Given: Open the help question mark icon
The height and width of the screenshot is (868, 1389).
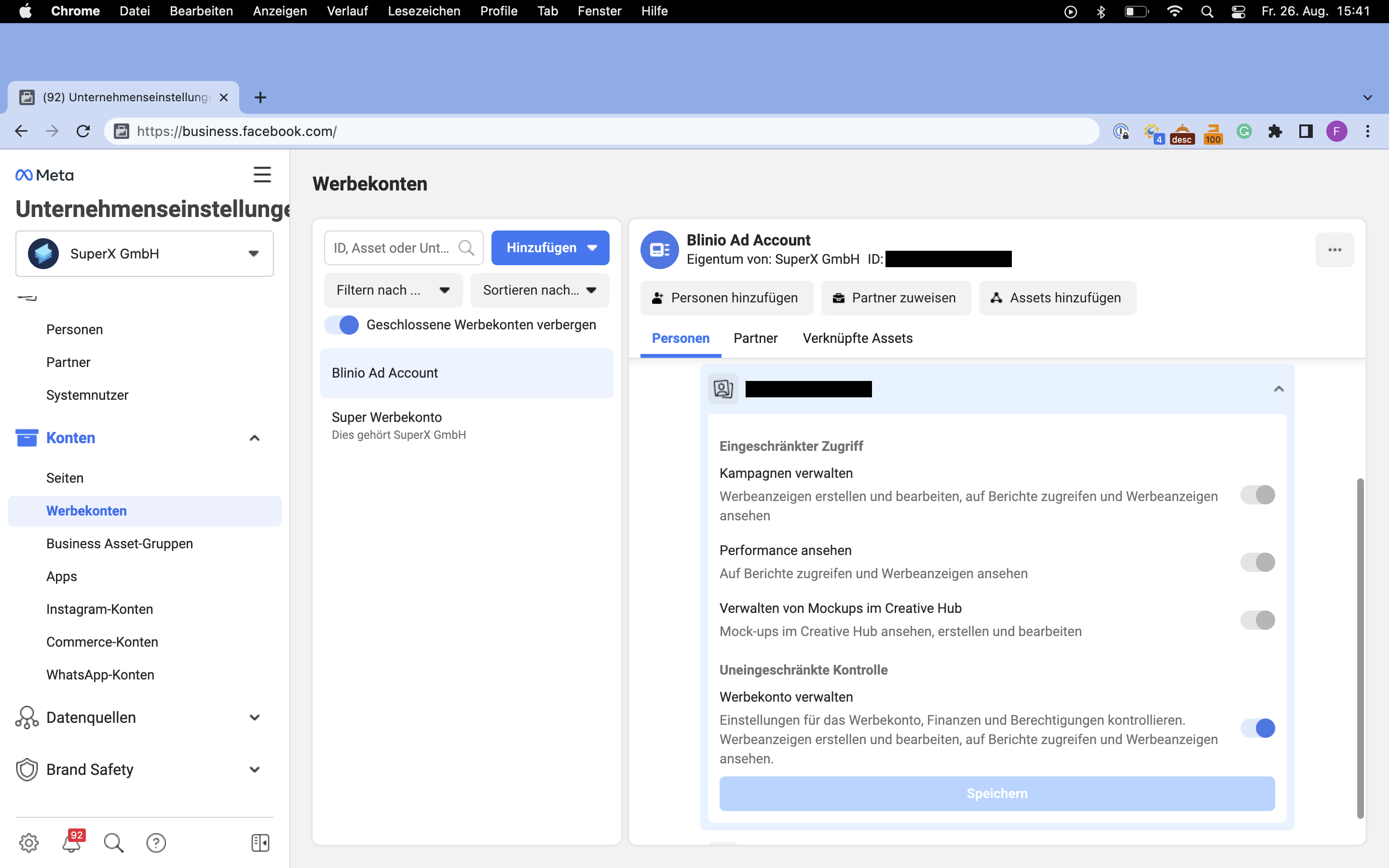Looking at the screenshot, I should point(156,842).
